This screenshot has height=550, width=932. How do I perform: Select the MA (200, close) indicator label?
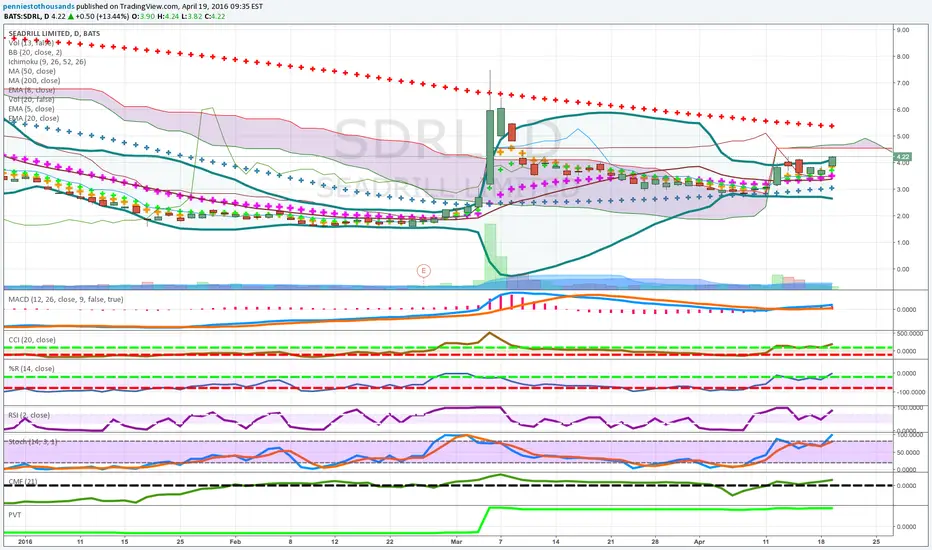click(34, 81)
